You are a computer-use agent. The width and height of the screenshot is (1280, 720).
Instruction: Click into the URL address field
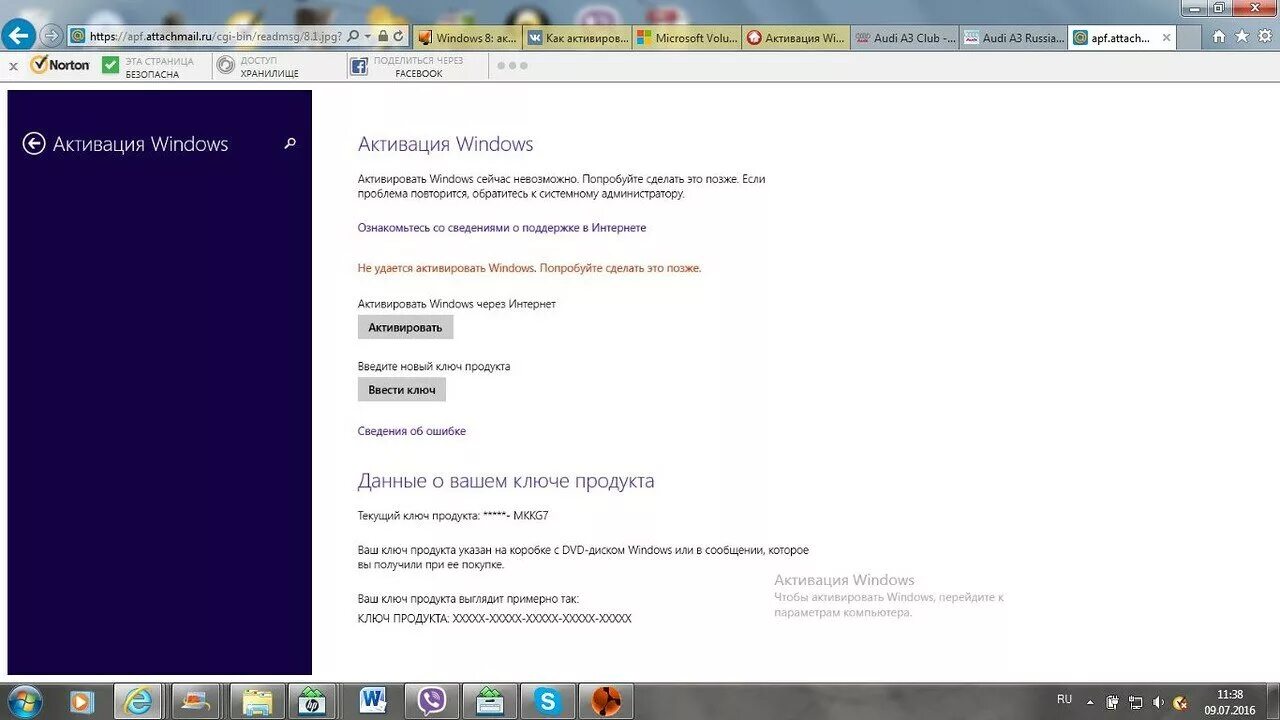(215, 36)
